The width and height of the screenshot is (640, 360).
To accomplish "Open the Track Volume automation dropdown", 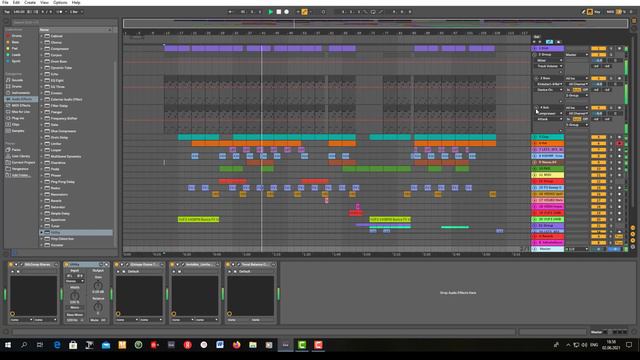I will (x=549, y=66).
